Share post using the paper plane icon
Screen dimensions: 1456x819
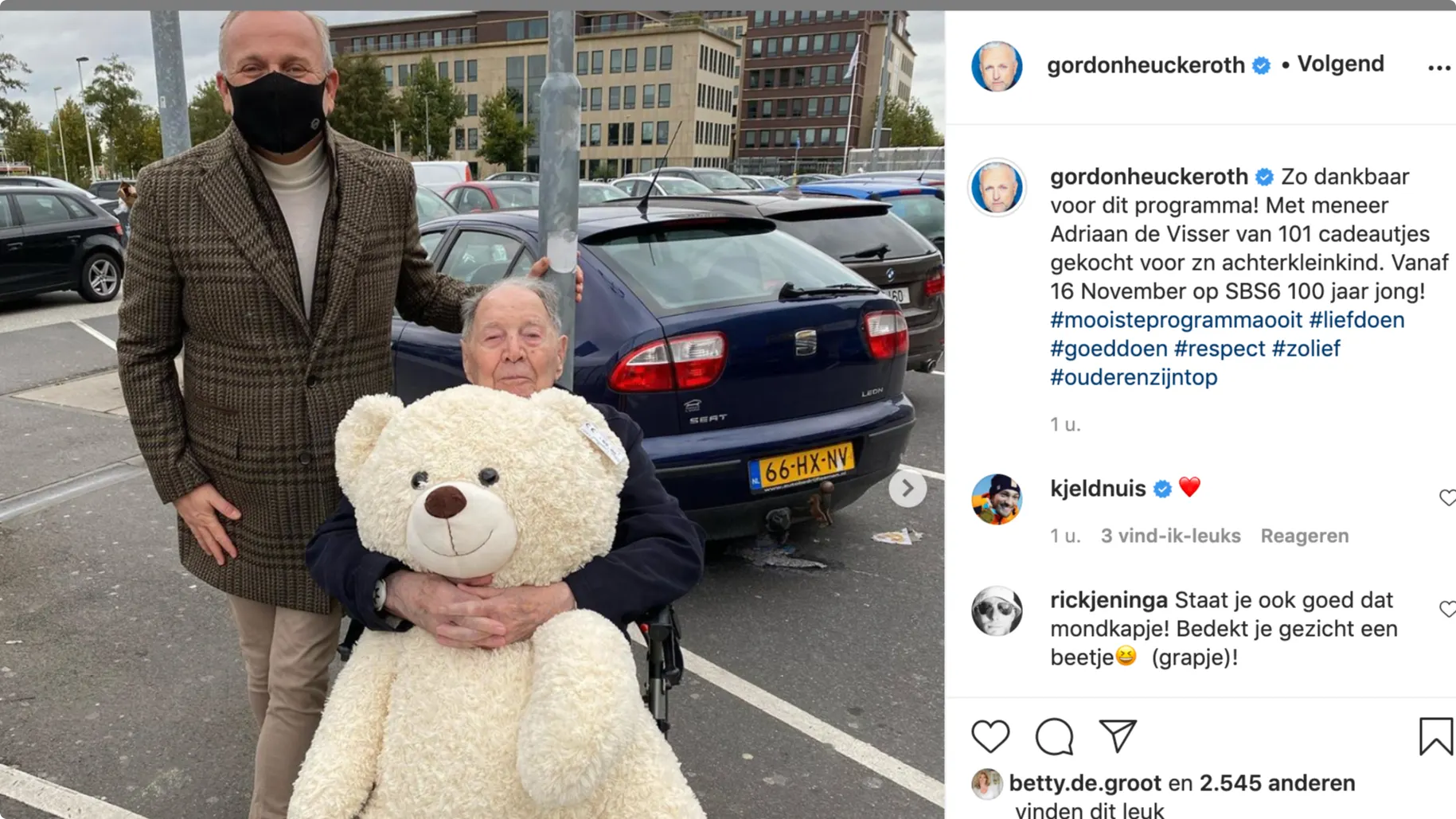(x=1118, y=735)
